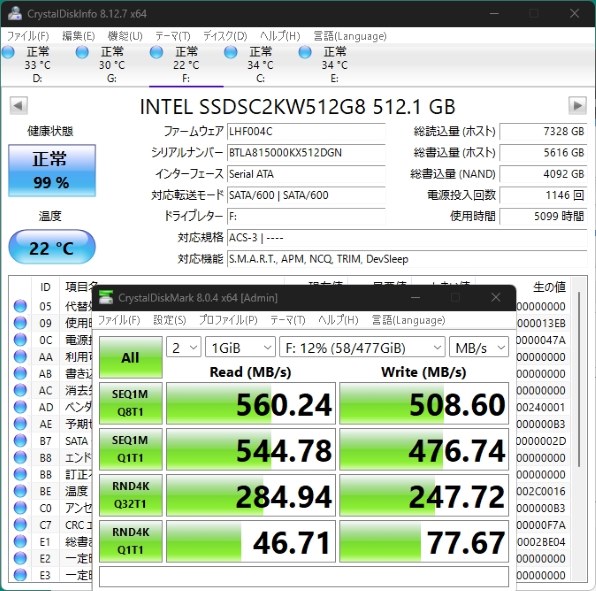Open 設定(S) menu in CrystalDiskMark
This screenshot has height=591, width=596.
pyautogui.click(x=170, y=320)
